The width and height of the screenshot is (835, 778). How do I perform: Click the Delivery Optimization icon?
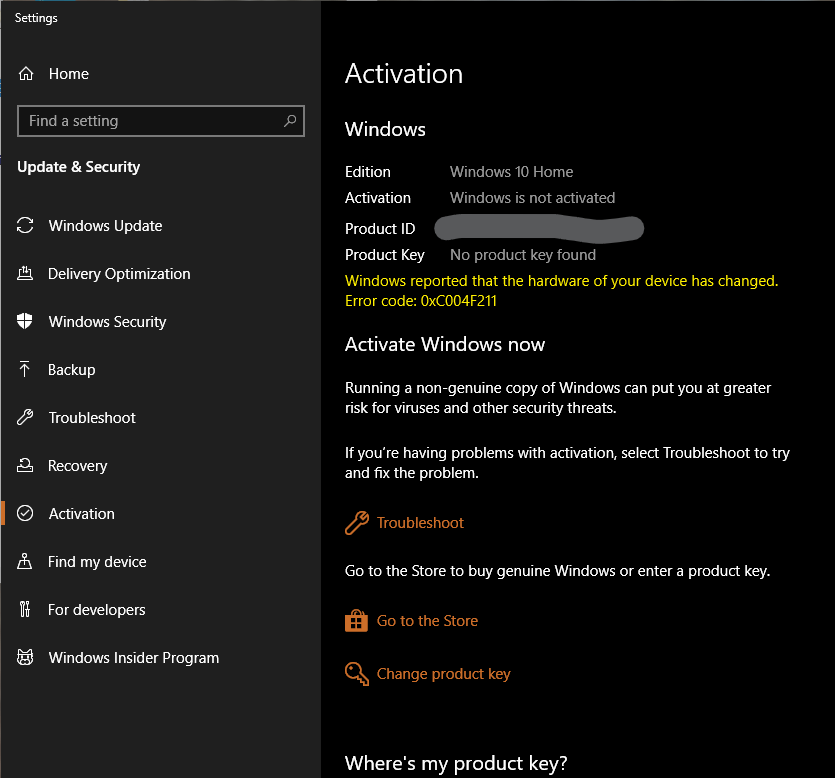[25, 273]
